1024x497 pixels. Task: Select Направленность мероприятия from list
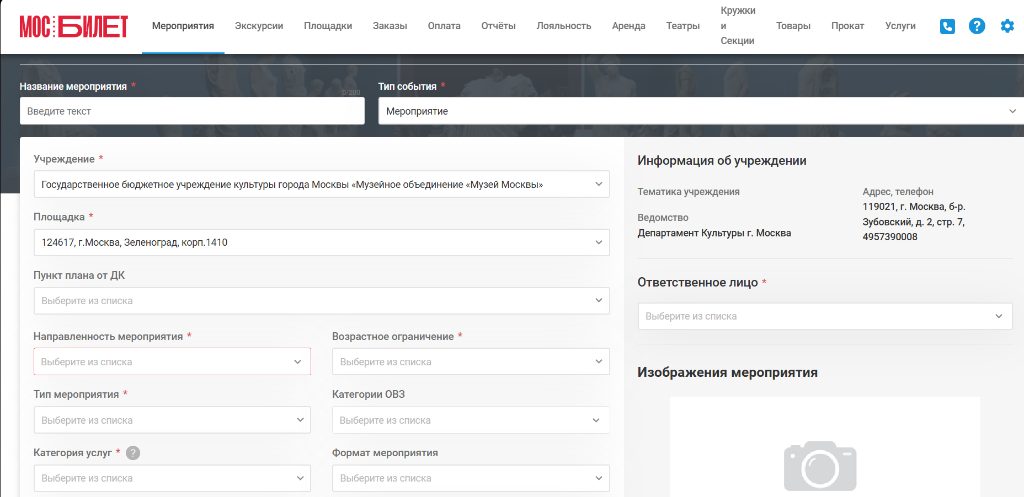coord(172,361)
